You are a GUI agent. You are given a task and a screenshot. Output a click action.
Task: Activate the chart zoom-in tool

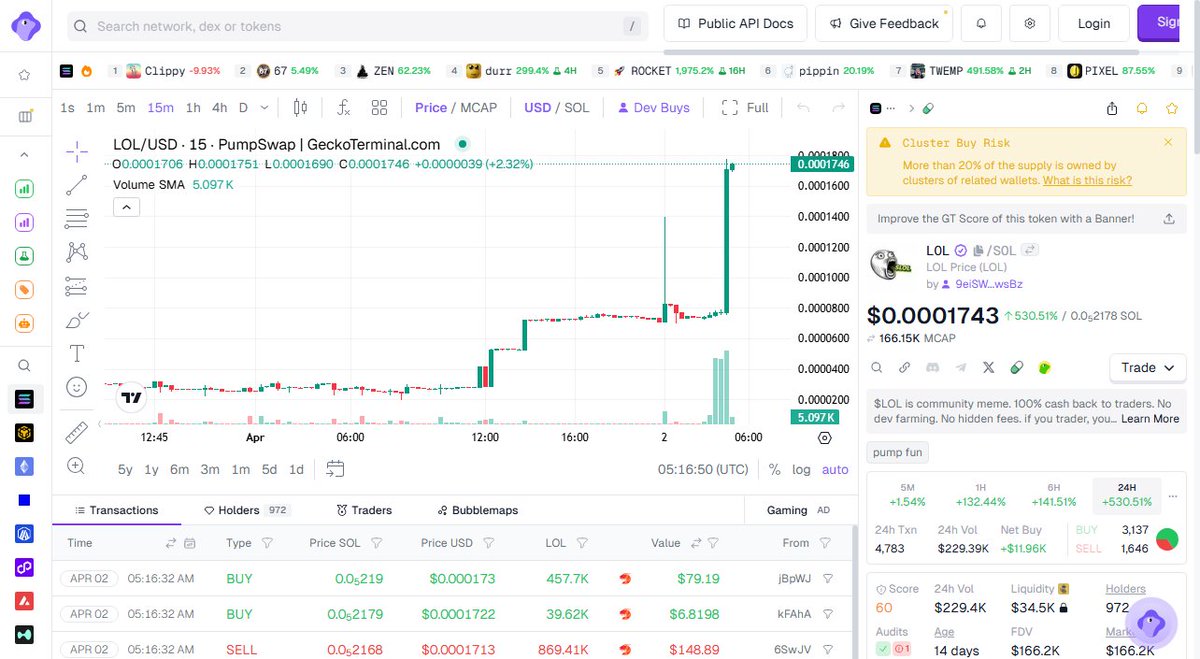[77, 465]
